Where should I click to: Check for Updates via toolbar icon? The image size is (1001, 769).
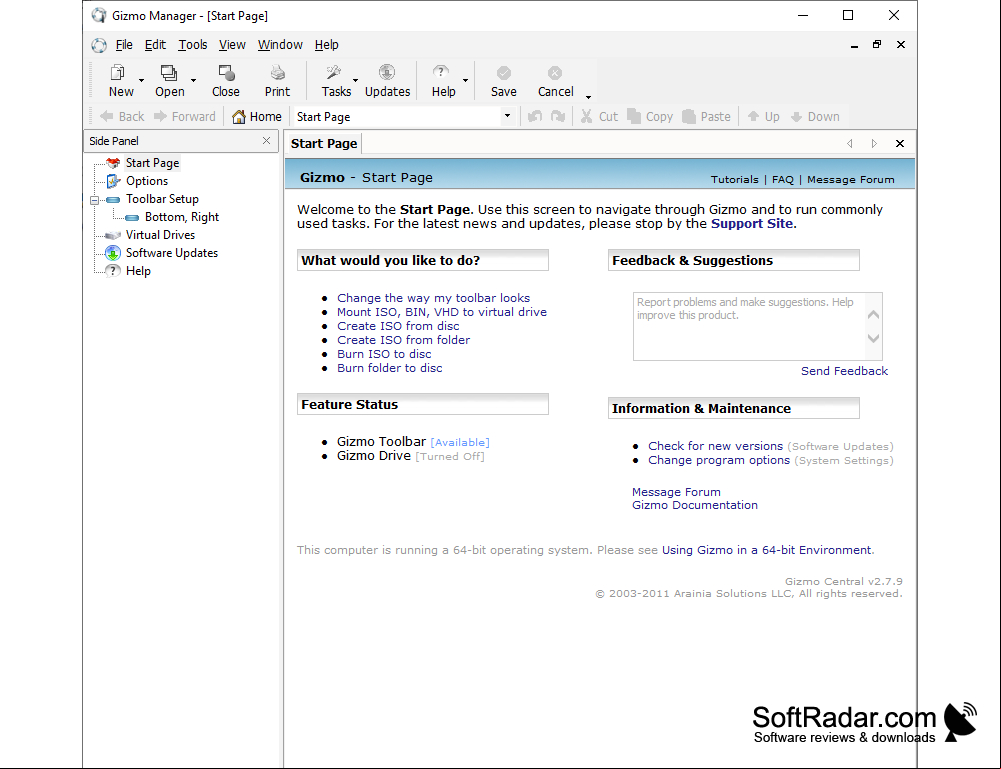coord(388,80)
